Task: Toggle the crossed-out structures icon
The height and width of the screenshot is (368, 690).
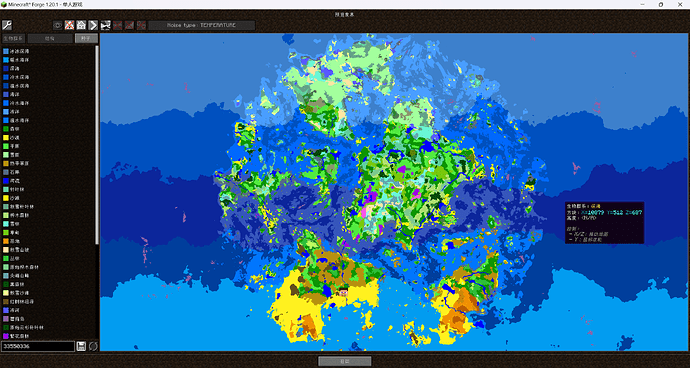Action: [x=70, y=25]
